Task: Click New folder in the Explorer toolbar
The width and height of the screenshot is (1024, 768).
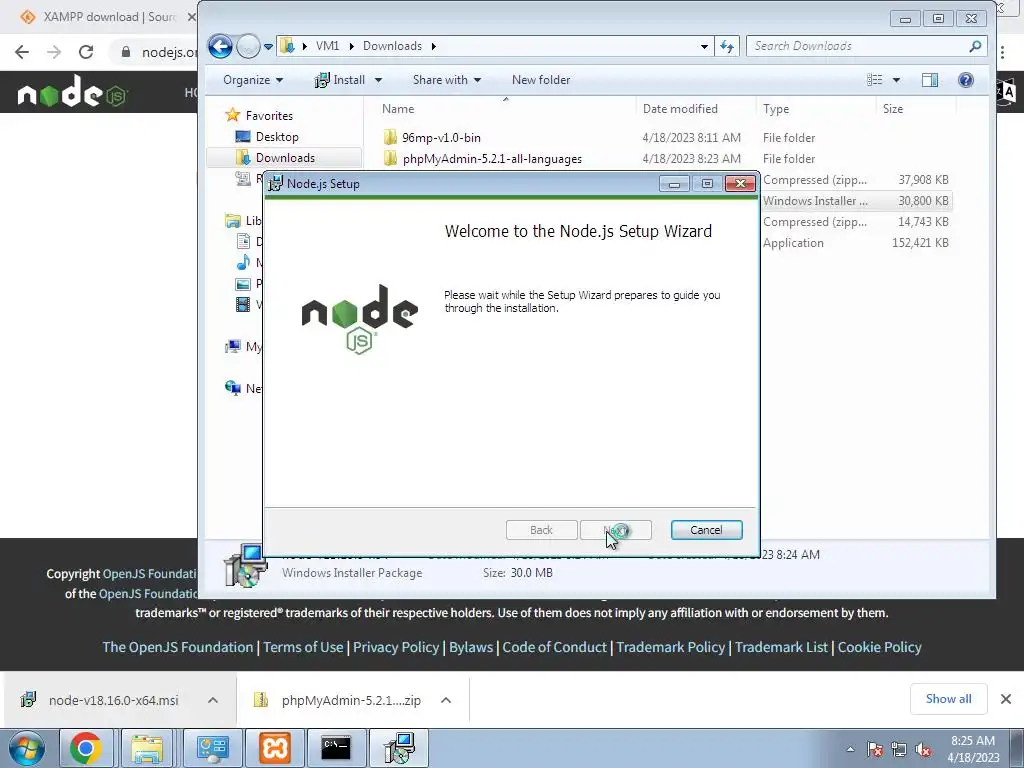Action: point(541,80)
